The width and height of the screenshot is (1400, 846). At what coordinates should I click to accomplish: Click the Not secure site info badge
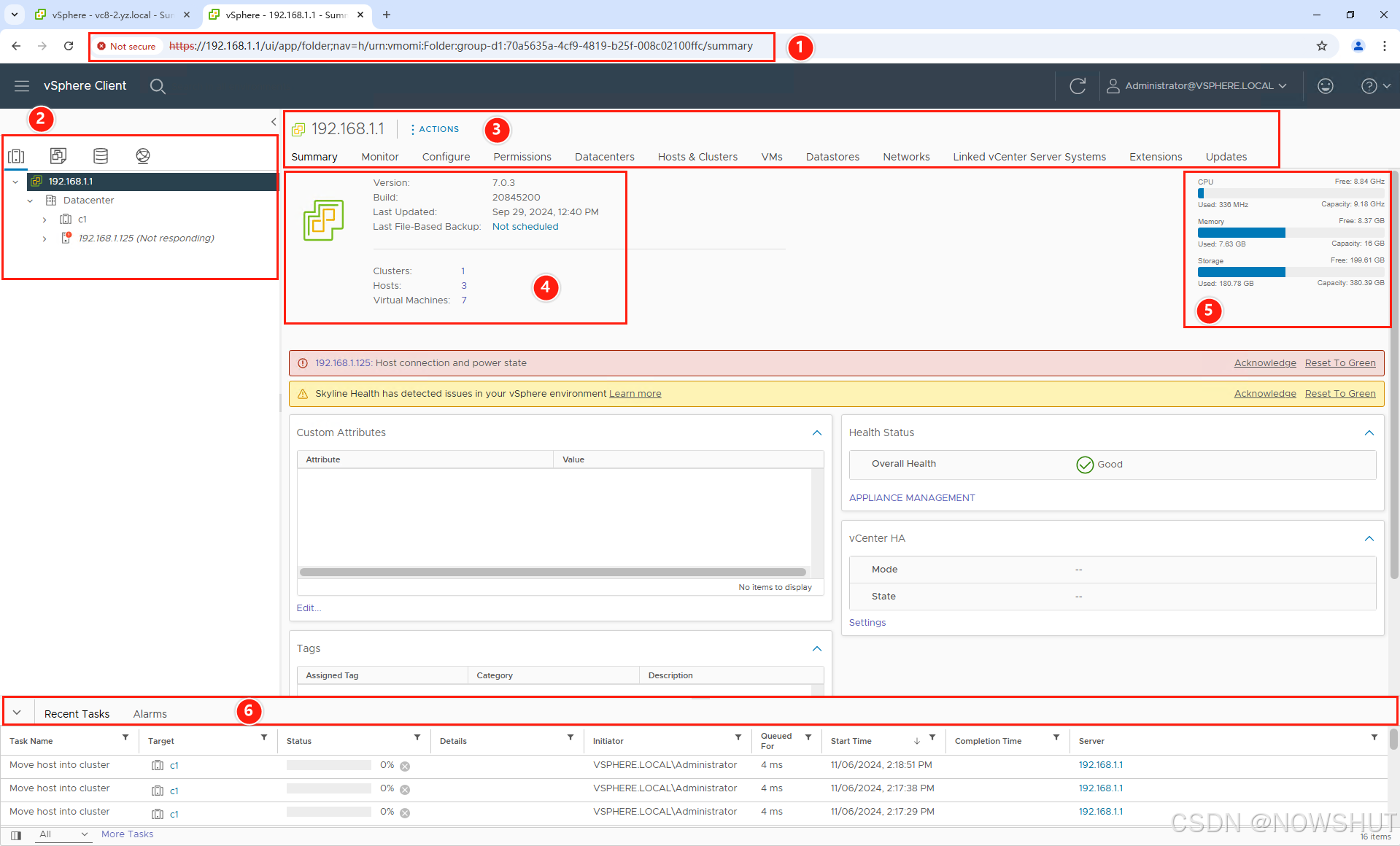coord(126,47)
